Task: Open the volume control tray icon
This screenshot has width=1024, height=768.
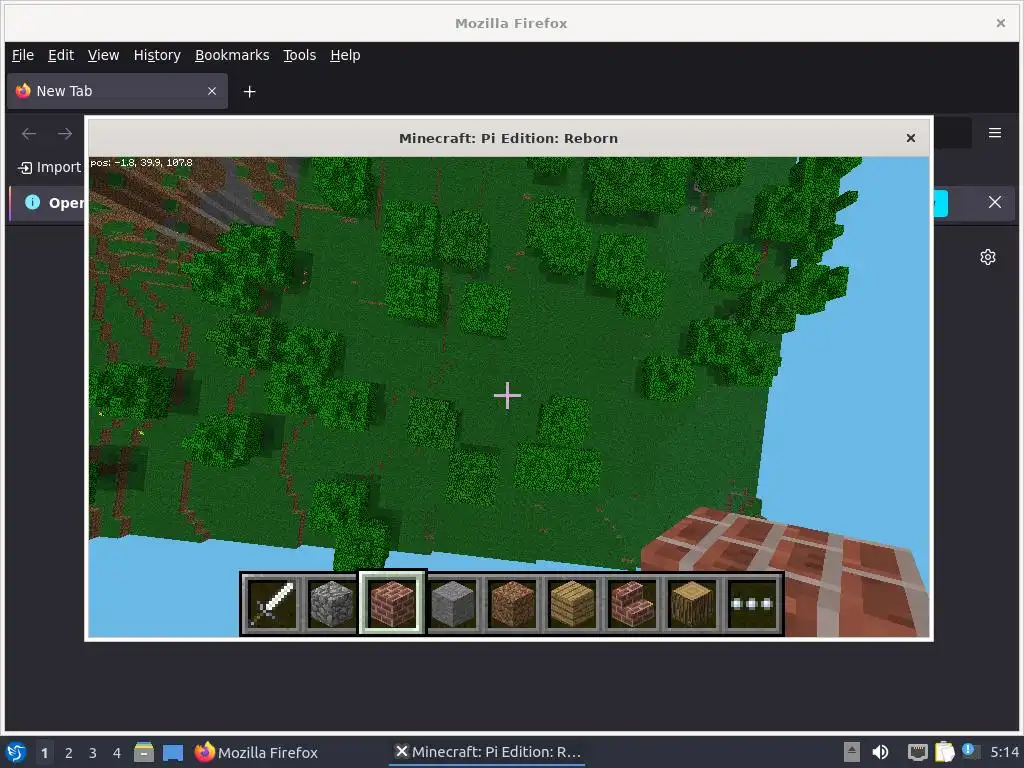Action: point(880,752)
